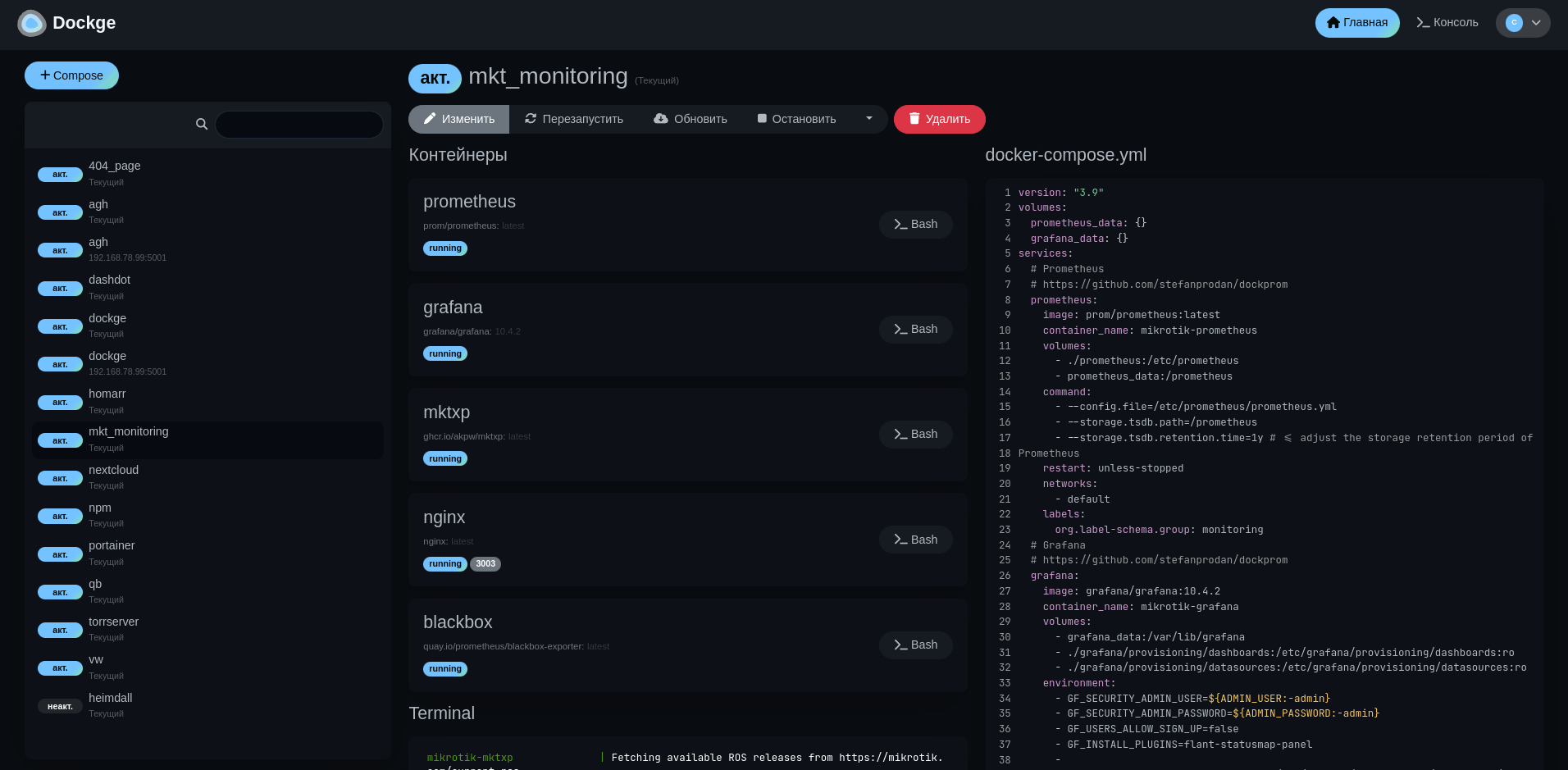The image size is (1568, 770).
Task: Click the mkt_monitoring page title
Action: coord(548,76)
